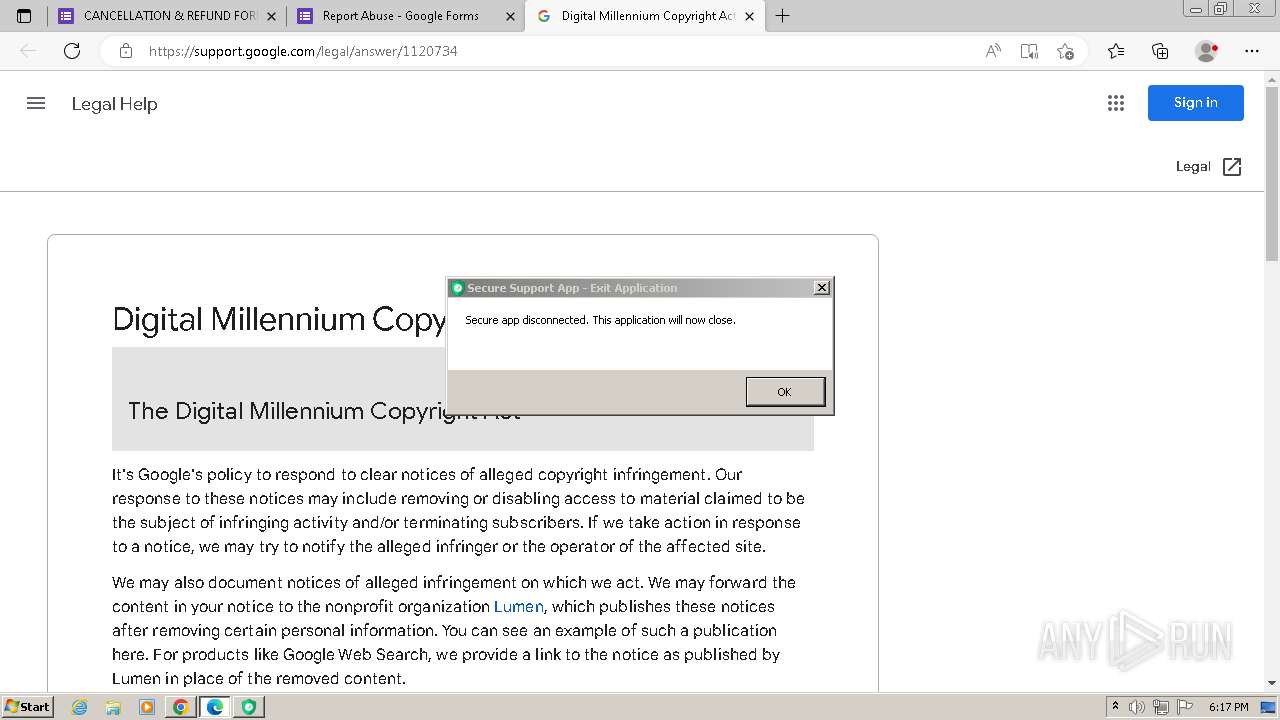The height and width of the screenshot is (720, 1280).
Task: Click page scrollbar down arrow
Action: point(1272,683)
